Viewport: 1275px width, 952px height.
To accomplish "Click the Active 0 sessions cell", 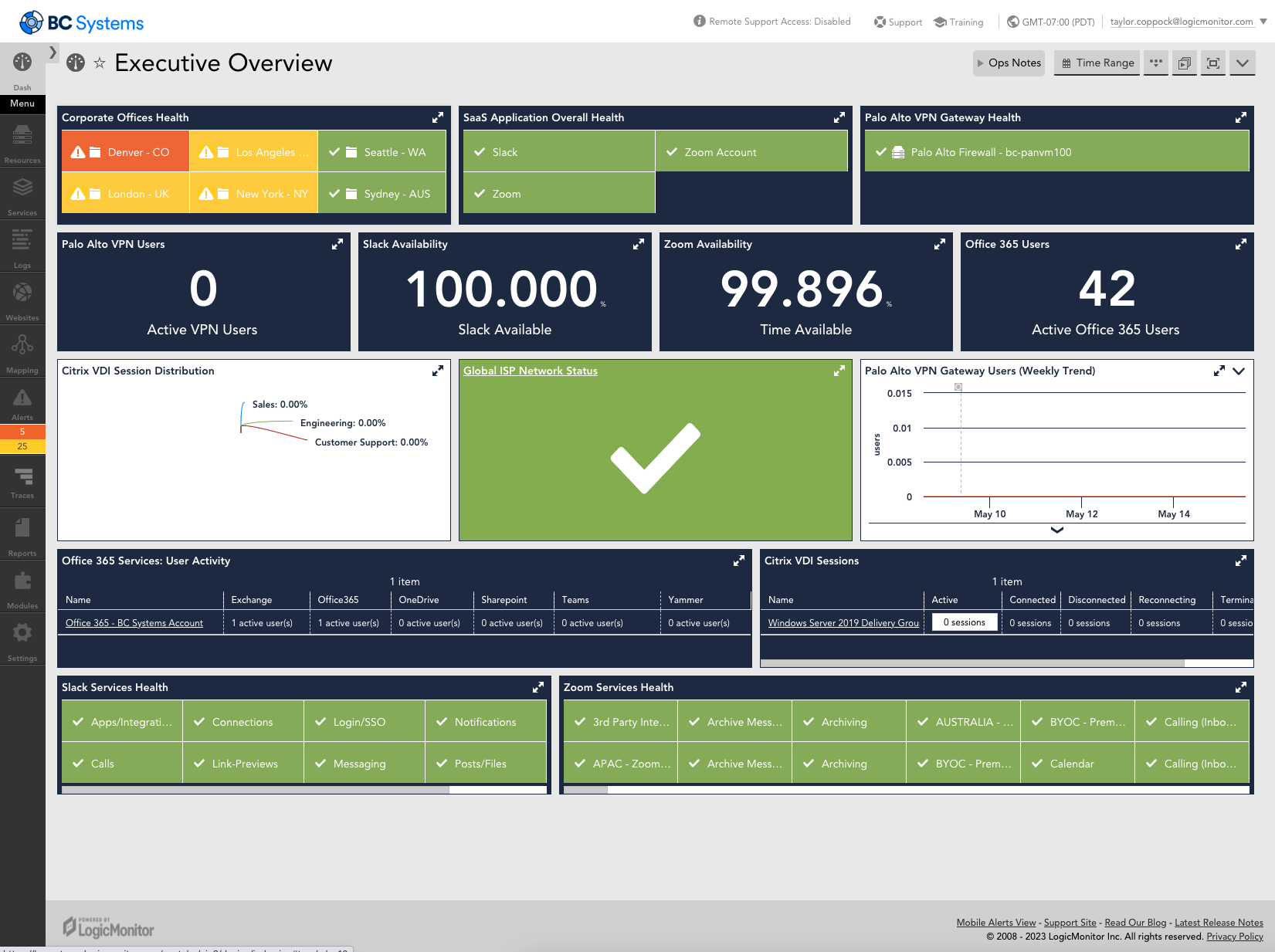I will coord(965,622).
